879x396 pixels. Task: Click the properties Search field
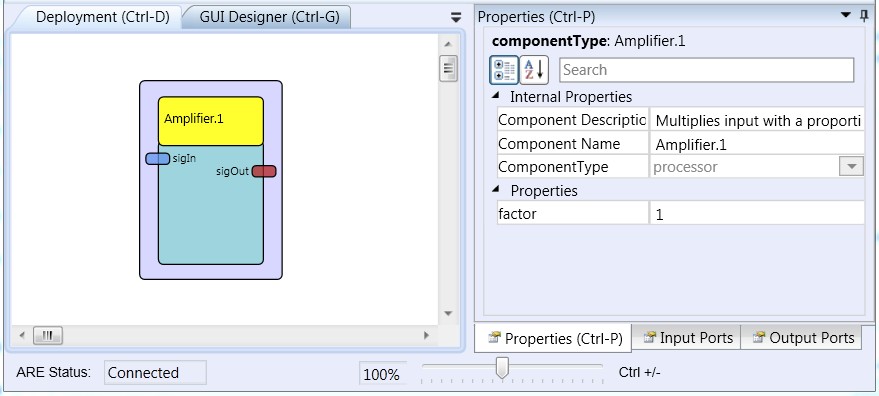706,70
